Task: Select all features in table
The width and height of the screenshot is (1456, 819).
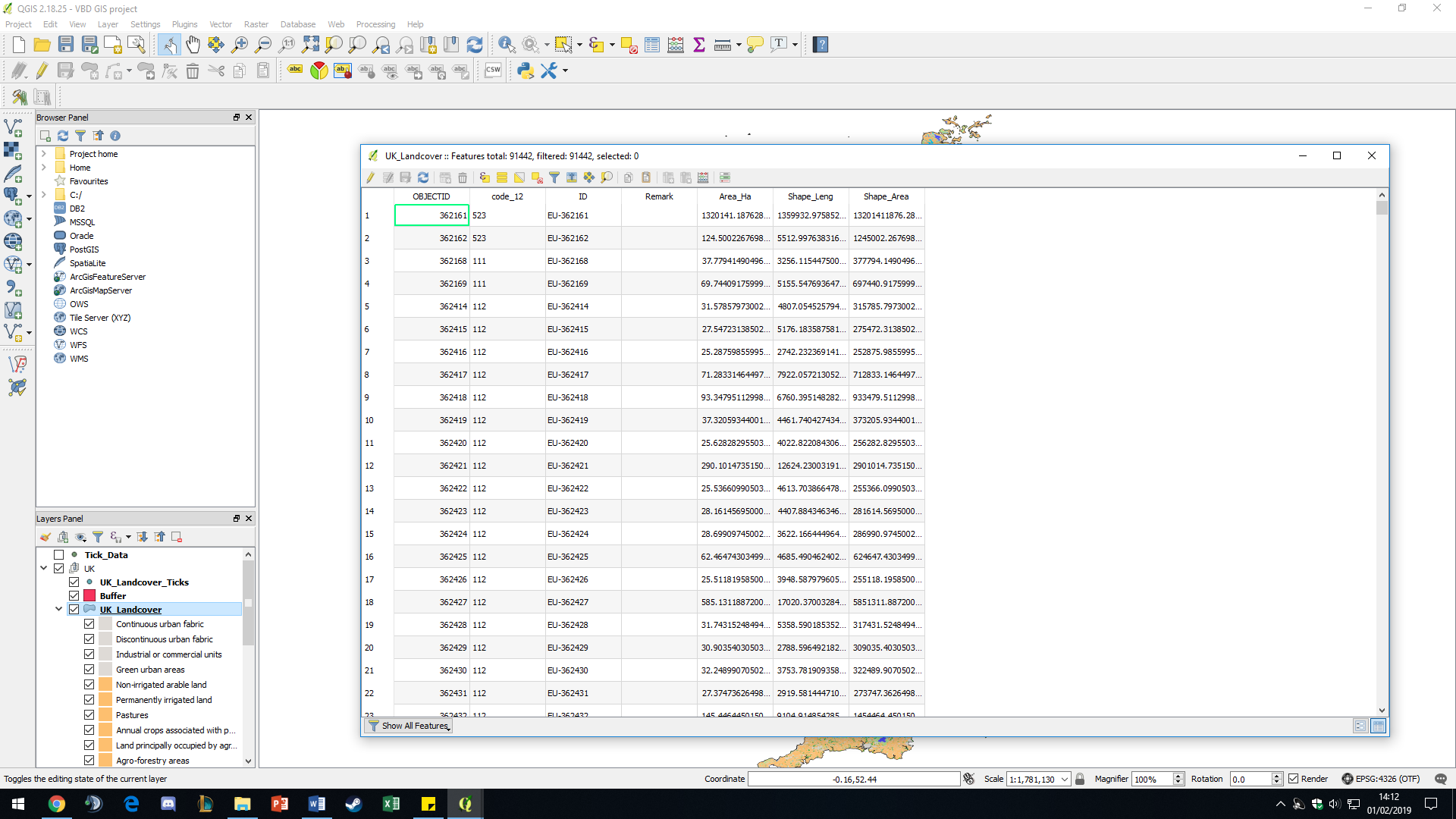Action: pyautogui.click(x=502, y=177)
